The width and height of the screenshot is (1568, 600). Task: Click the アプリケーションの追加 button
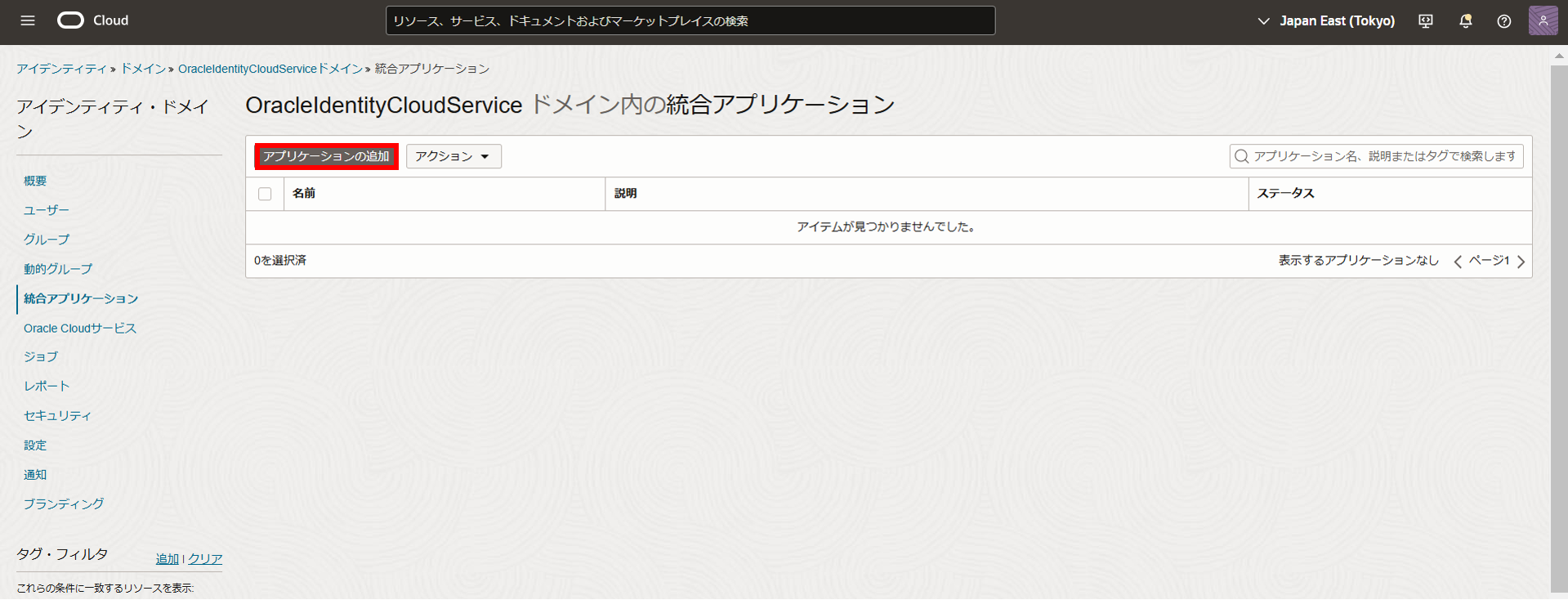point(326,156)
